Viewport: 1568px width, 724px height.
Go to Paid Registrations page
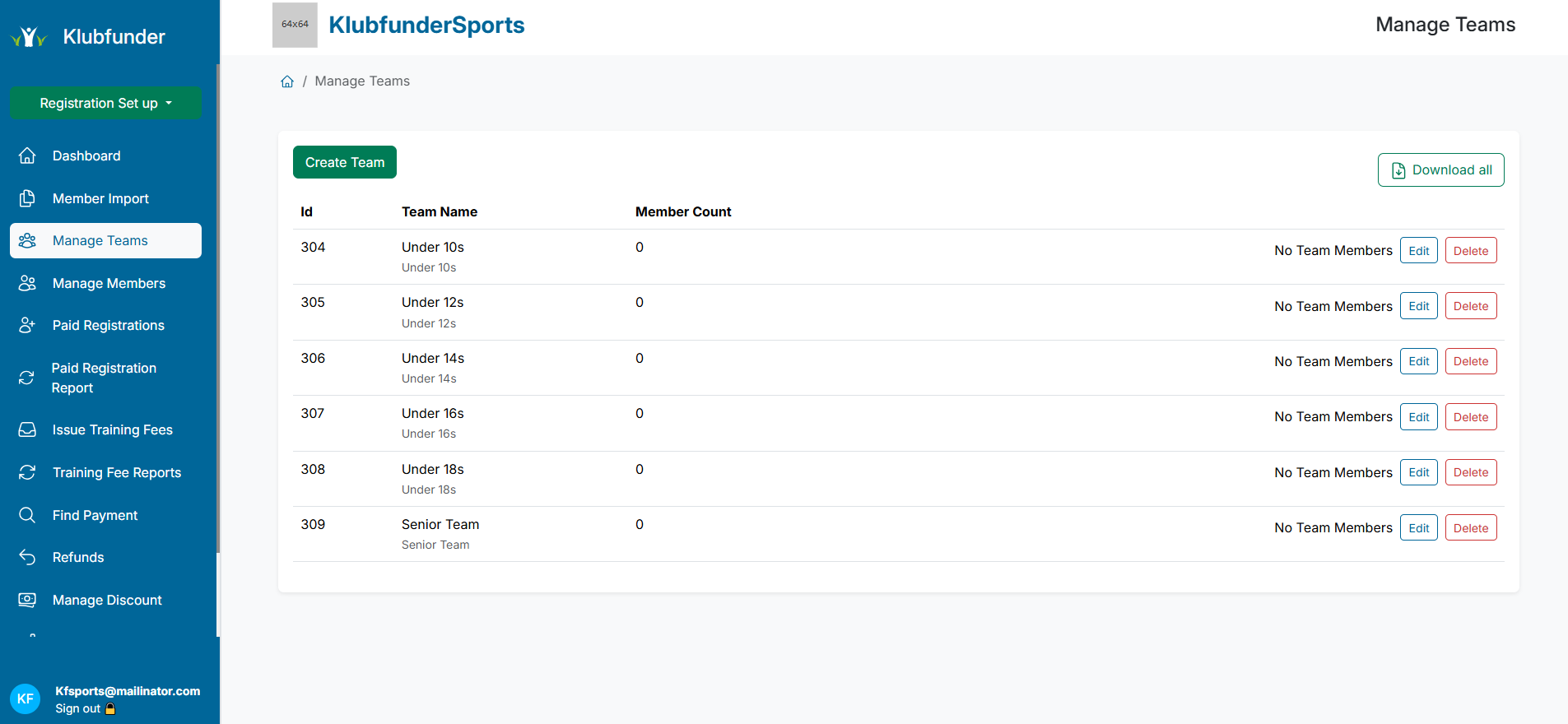[108, 325]
